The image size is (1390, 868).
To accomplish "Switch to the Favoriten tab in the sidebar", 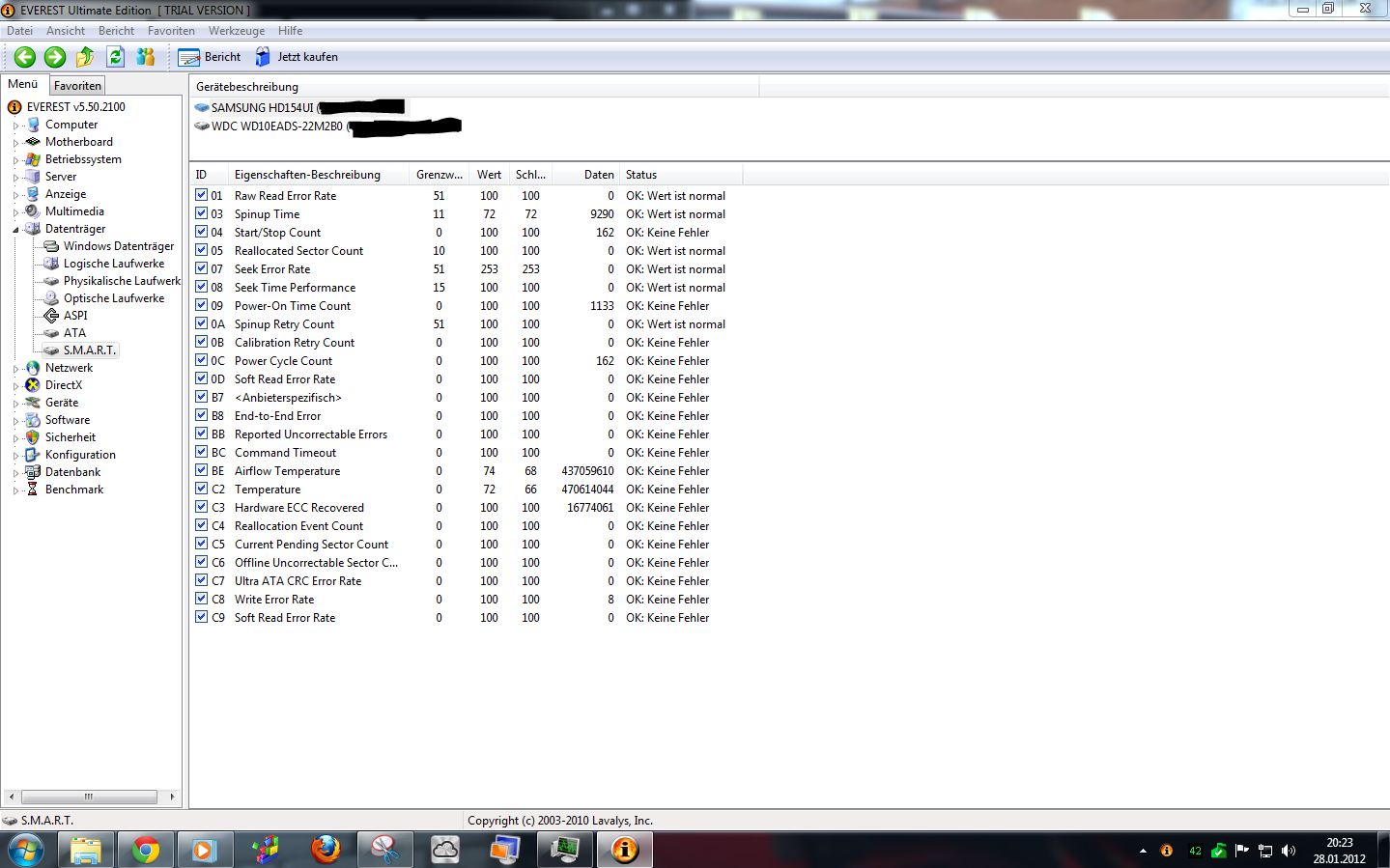I will click(x=77, y=86).
